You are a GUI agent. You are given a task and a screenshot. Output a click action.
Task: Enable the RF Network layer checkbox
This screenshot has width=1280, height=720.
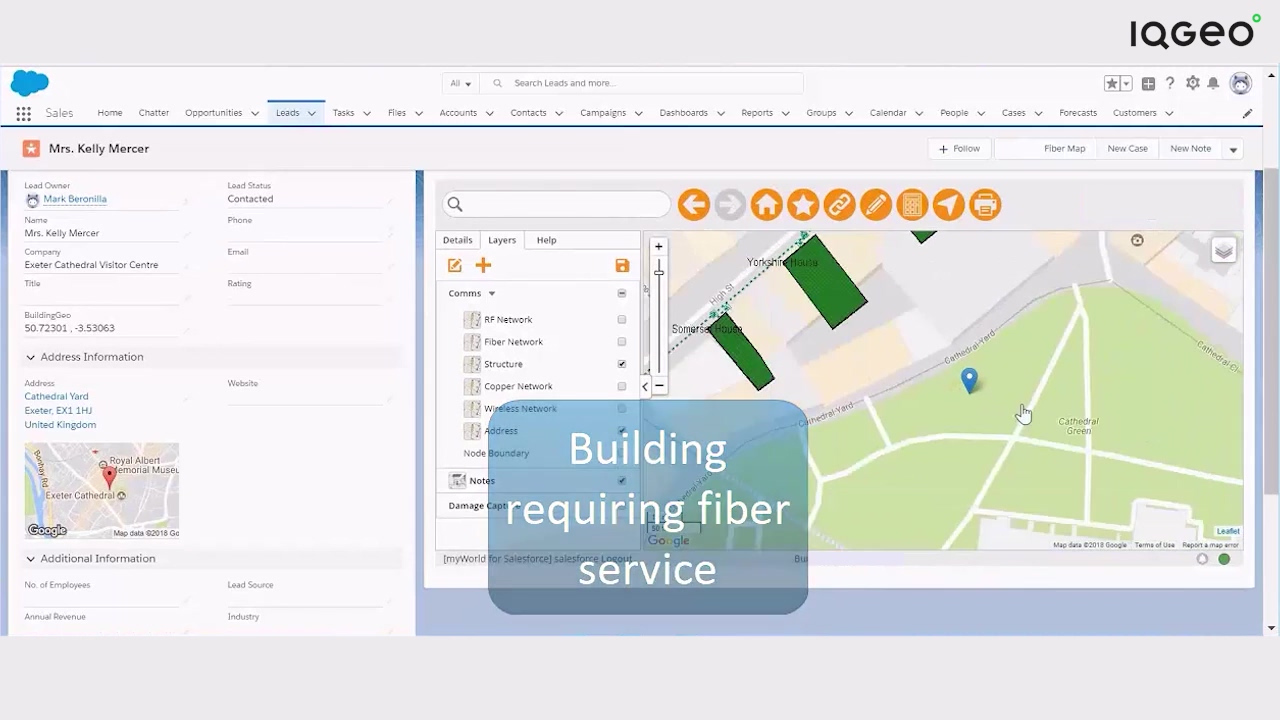click(622, 320)
